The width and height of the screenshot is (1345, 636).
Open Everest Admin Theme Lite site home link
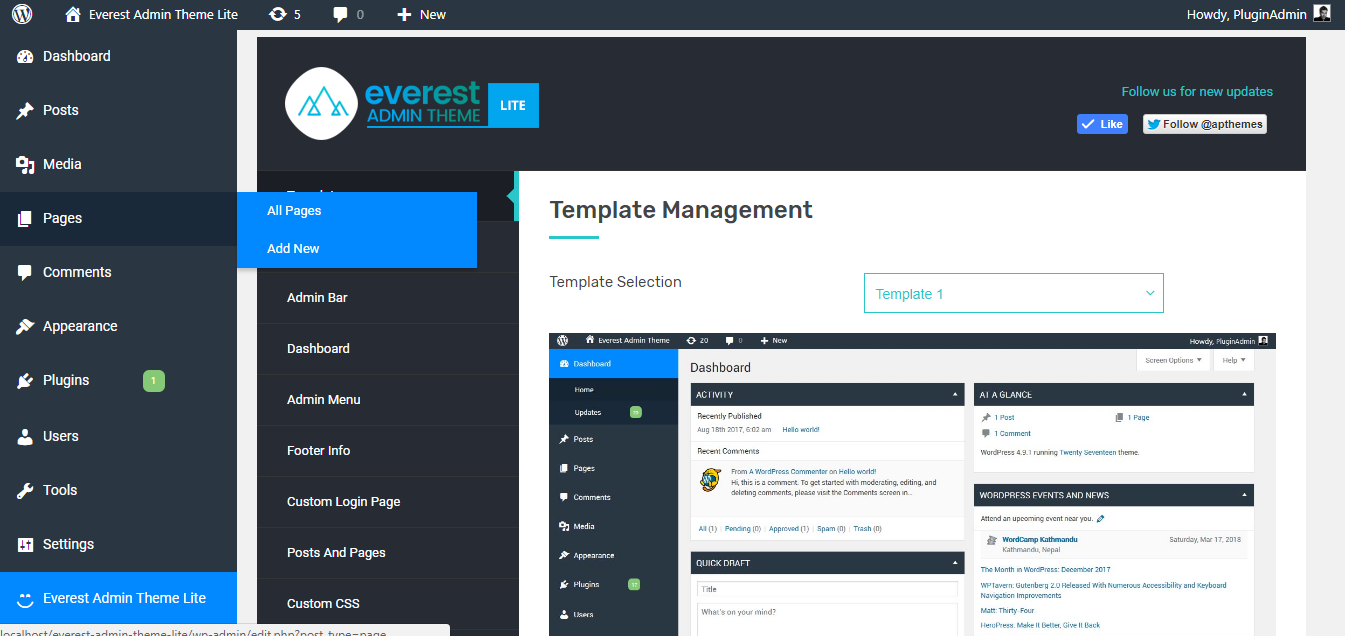(x=151, y=14)
